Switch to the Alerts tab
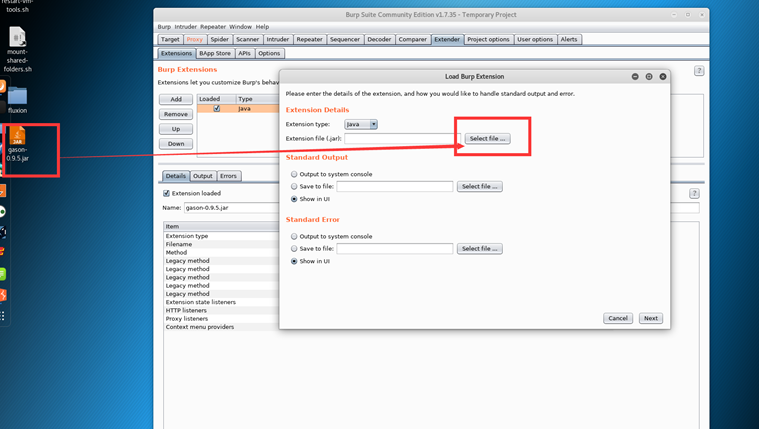The width and height of the screenshot is (759, 429). click(569, 39)
